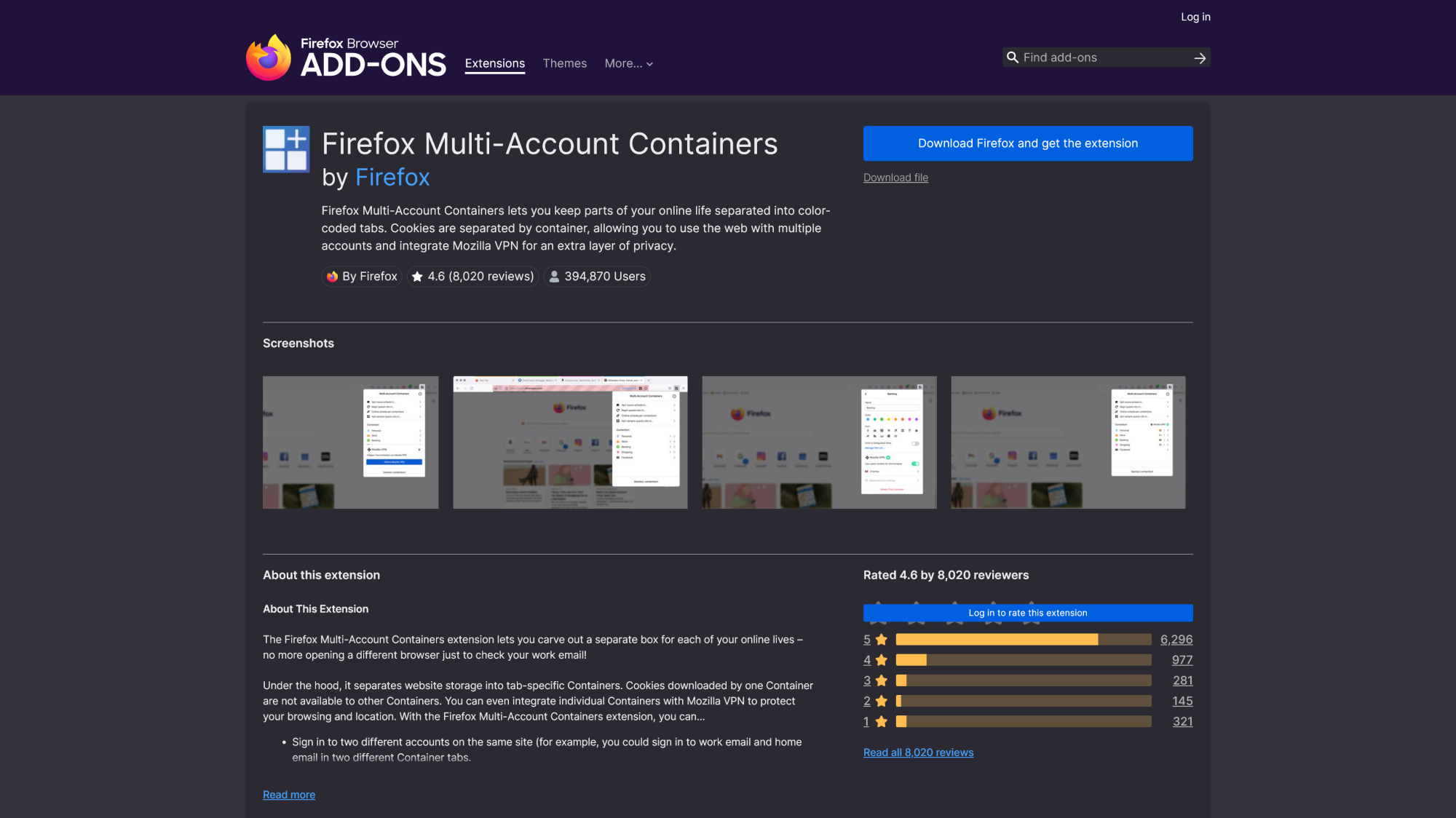Expand the More... dropdown menu
The height and width of the screenshot is (818, 1456).
point(629,63)
